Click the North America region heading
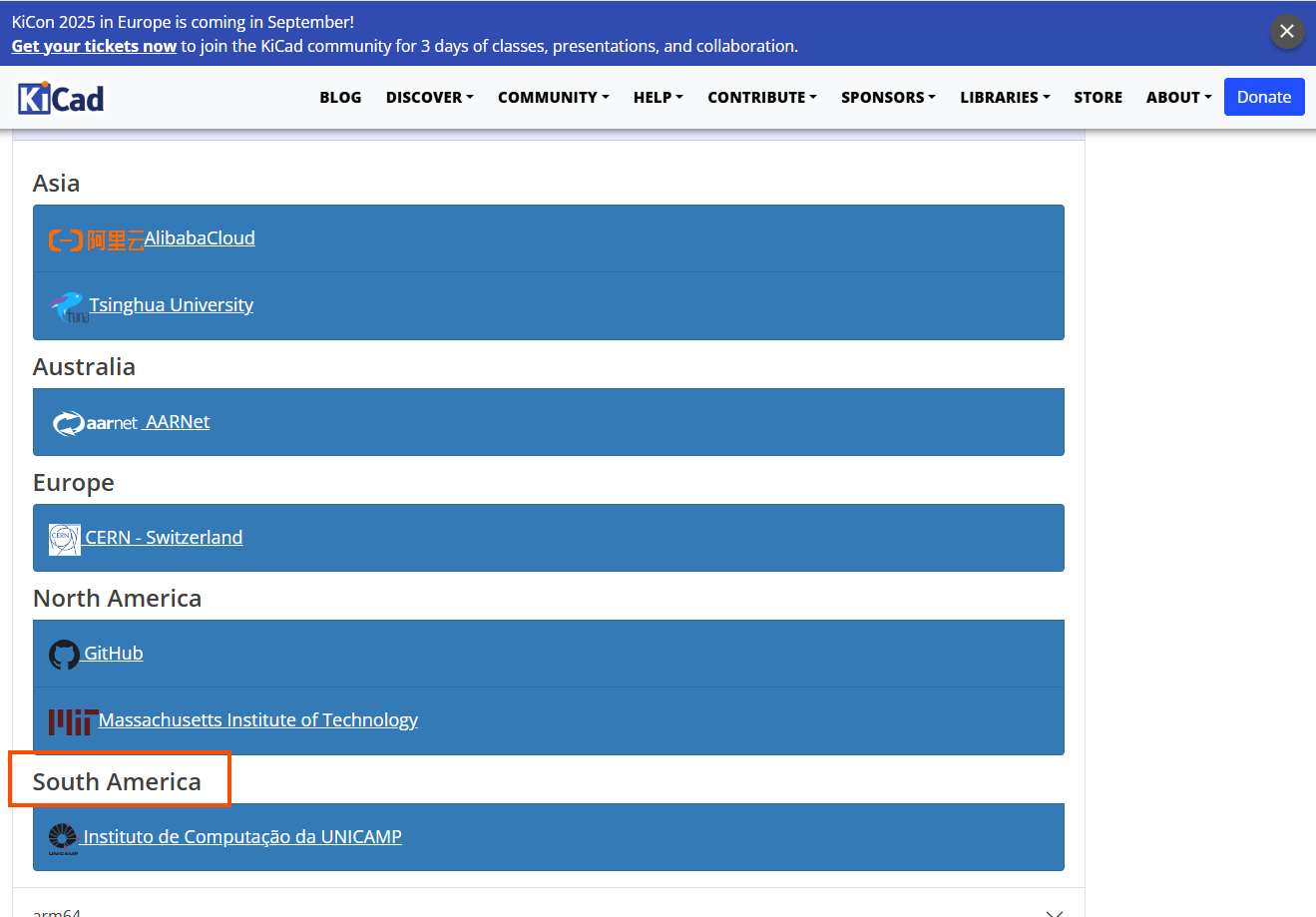 (x=117, y=598)
